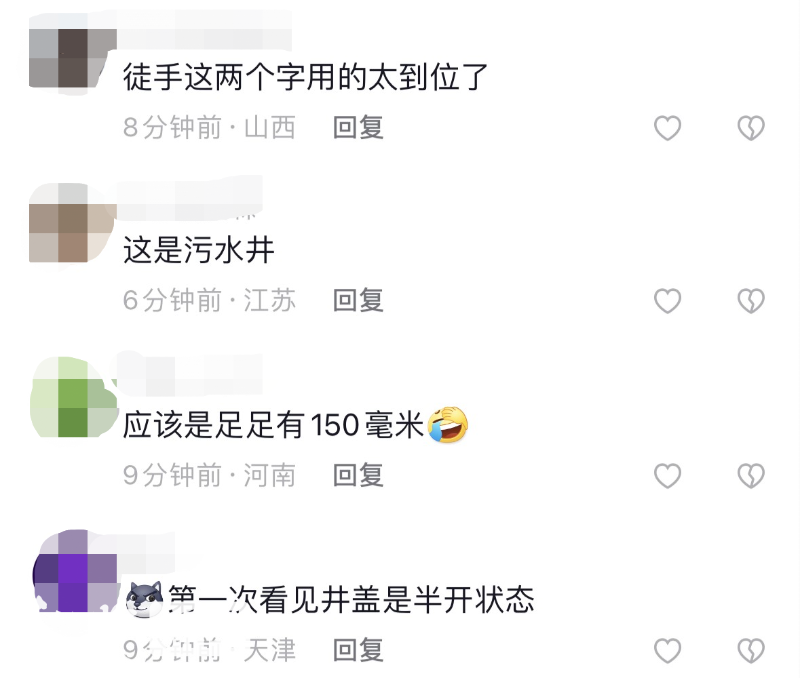Click the comment text 徒手这两个字用的太到位了
Image resolution: width=800 pixels, height=678 pixels.
(305, 77)
